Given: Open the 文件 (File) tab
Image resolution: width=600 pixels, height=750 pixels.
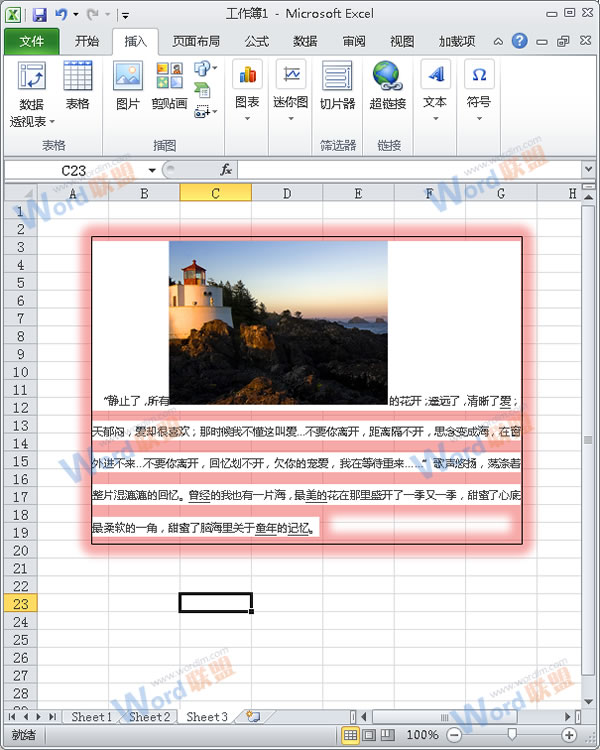Looking at the screenshot, I should point(32,42).
